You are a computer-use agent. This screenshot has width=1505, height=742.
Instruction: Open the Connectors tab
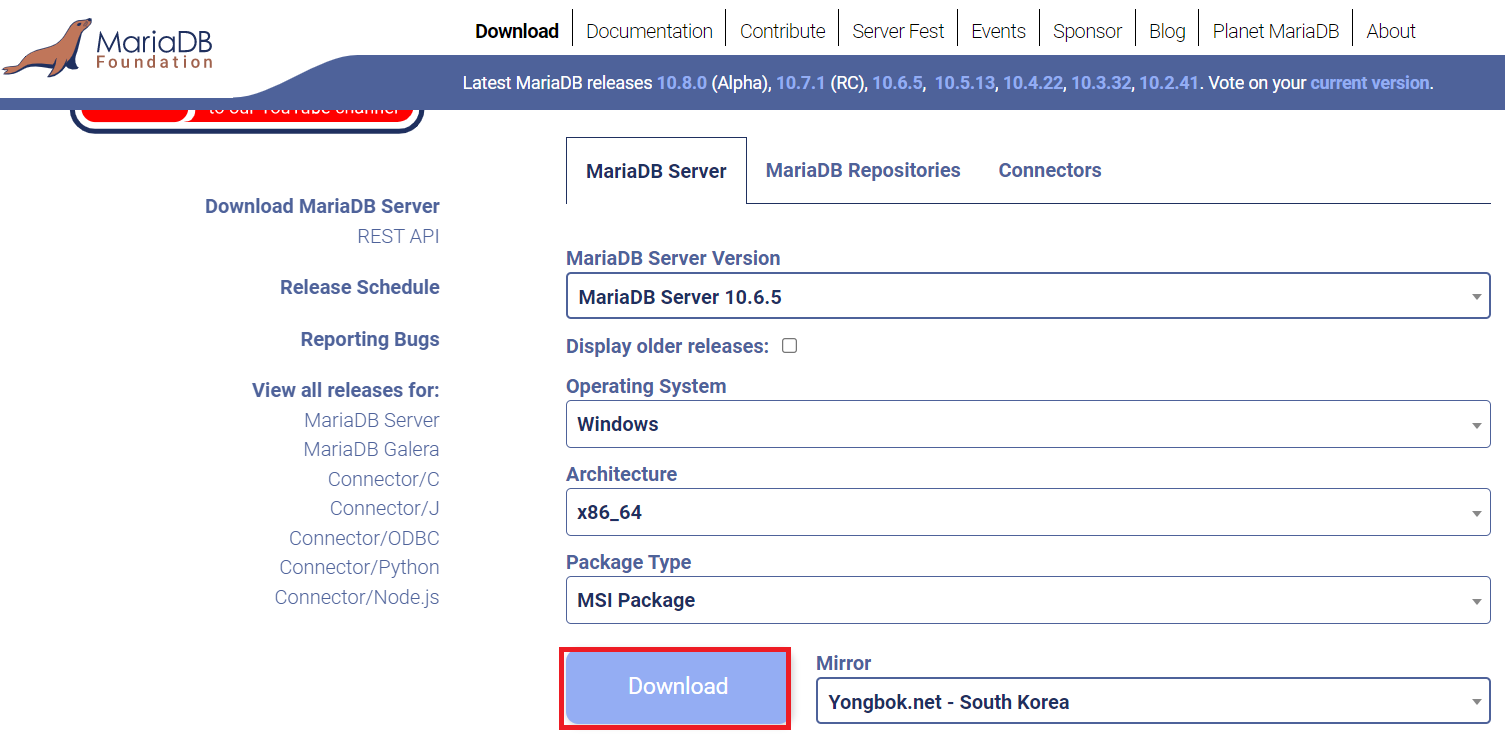coord(1050,170)
